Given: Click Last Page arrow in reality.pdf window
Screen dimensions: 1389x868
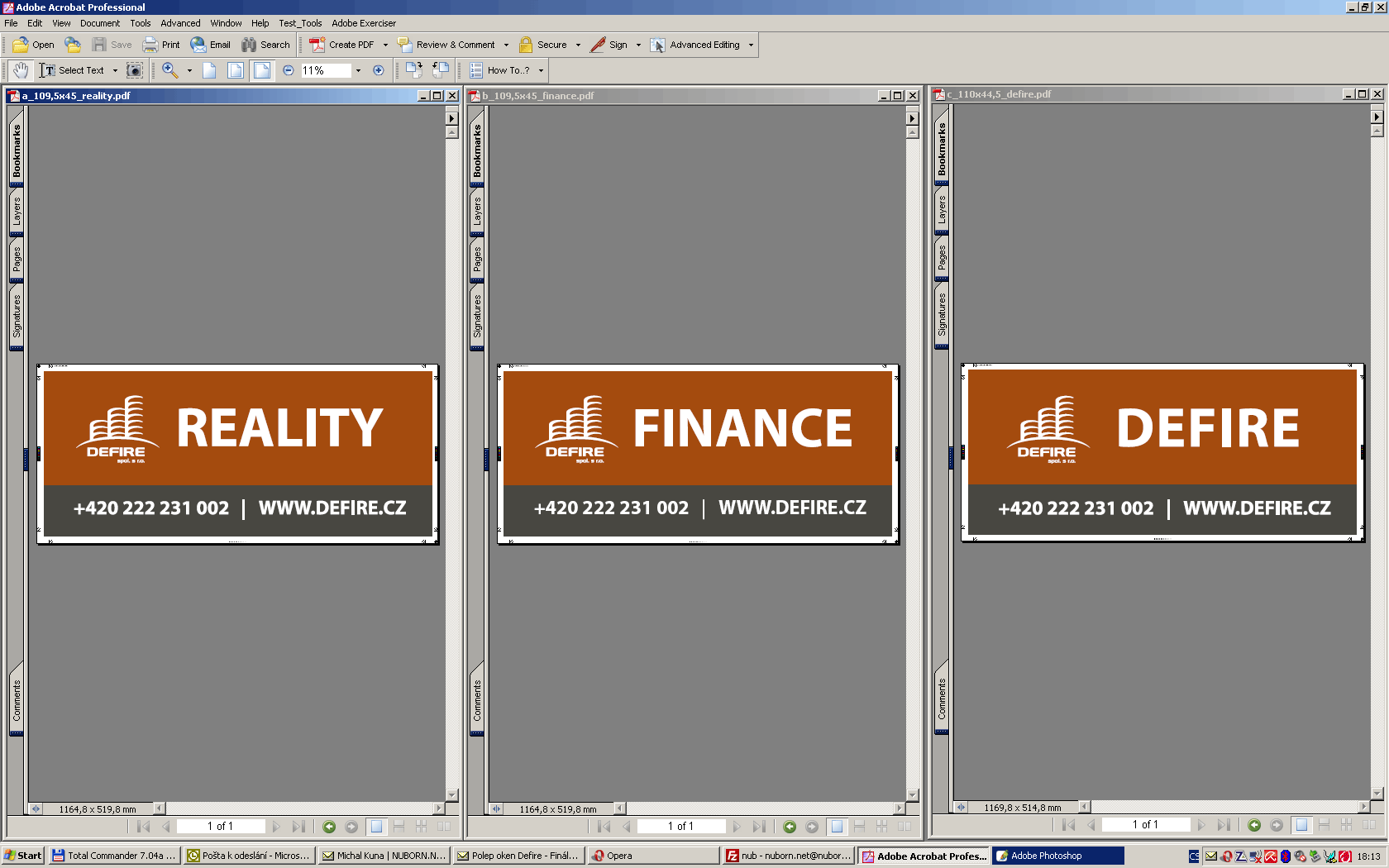Looking at the screenshot, I should coord(298,827).
